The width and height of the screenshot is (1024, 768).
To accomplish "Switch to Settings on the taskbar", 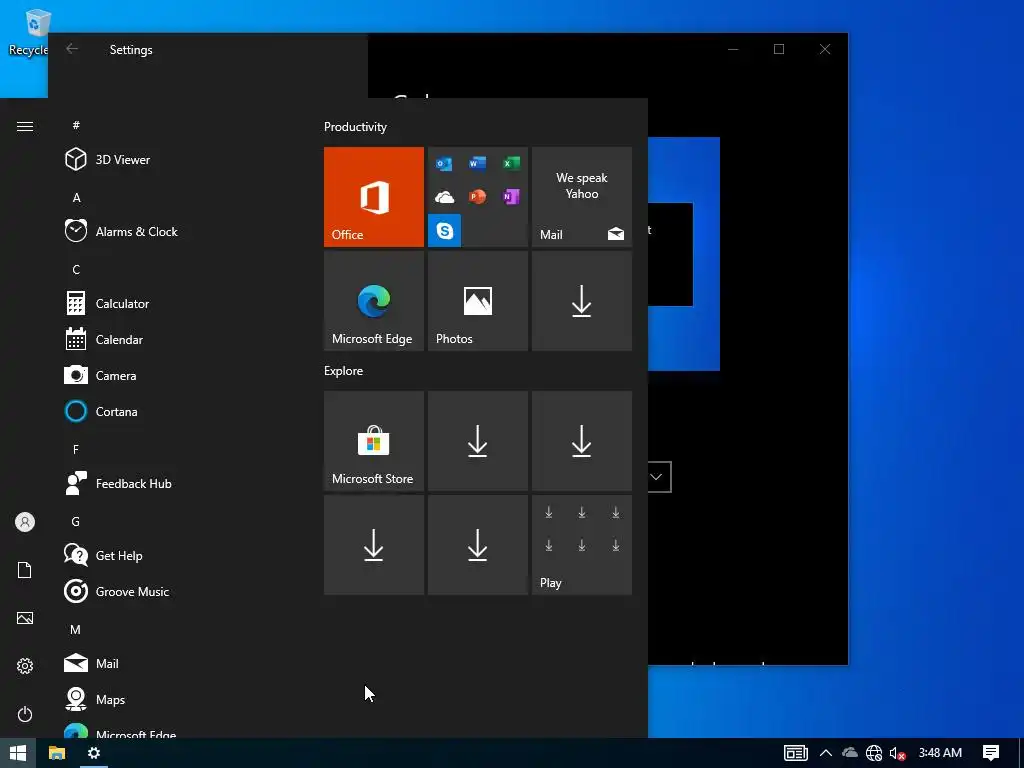I will click(94, 753).
